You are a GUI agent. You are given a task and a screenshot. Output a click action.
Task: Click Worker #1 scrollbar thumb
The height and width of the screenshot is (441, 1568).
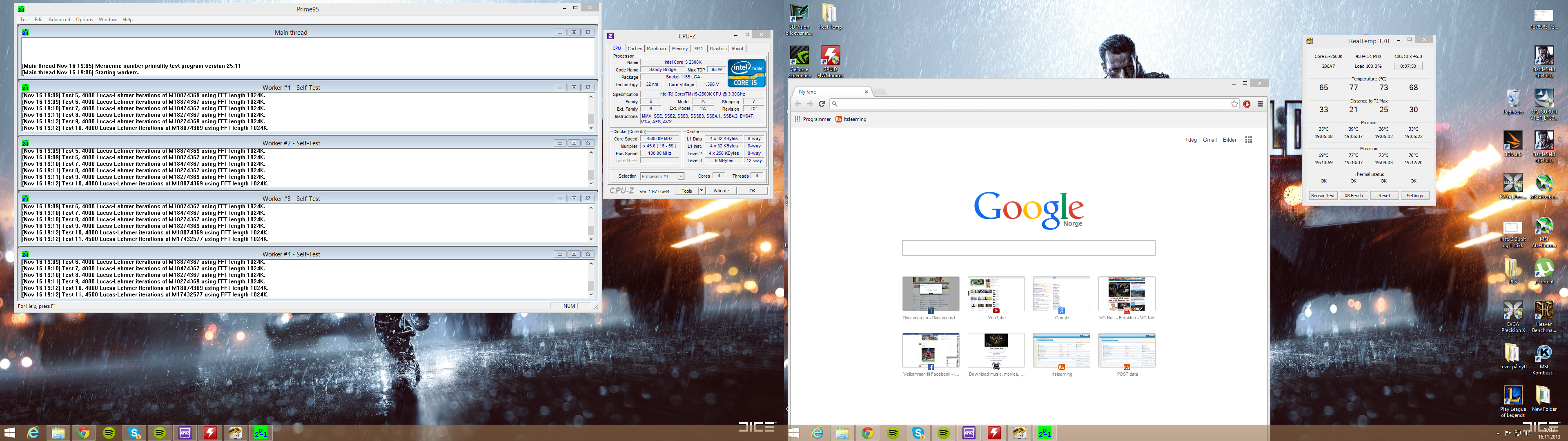point(590,119)
